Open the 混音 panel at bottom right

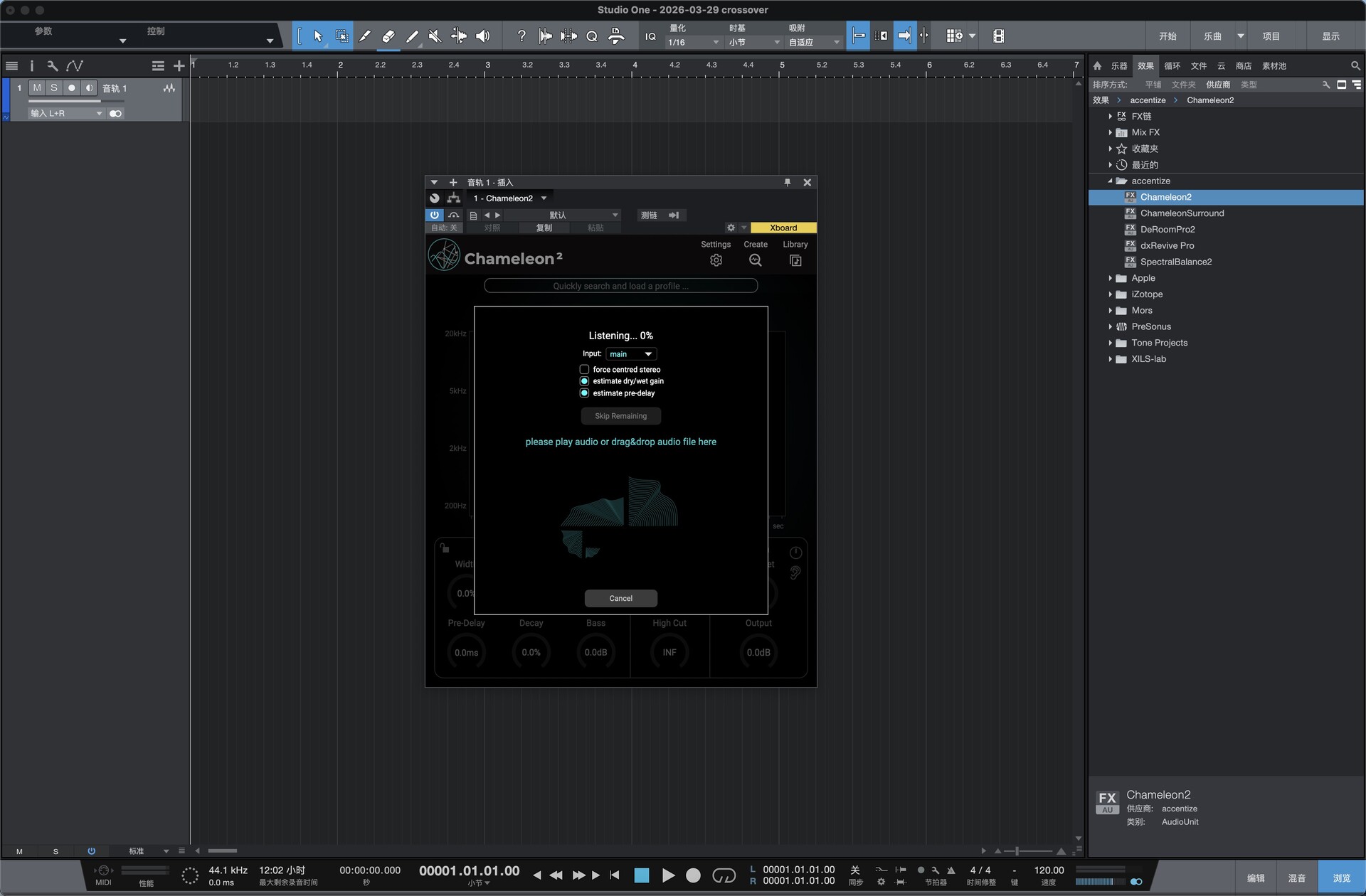pyautogui.click(x=1298, y=876)
